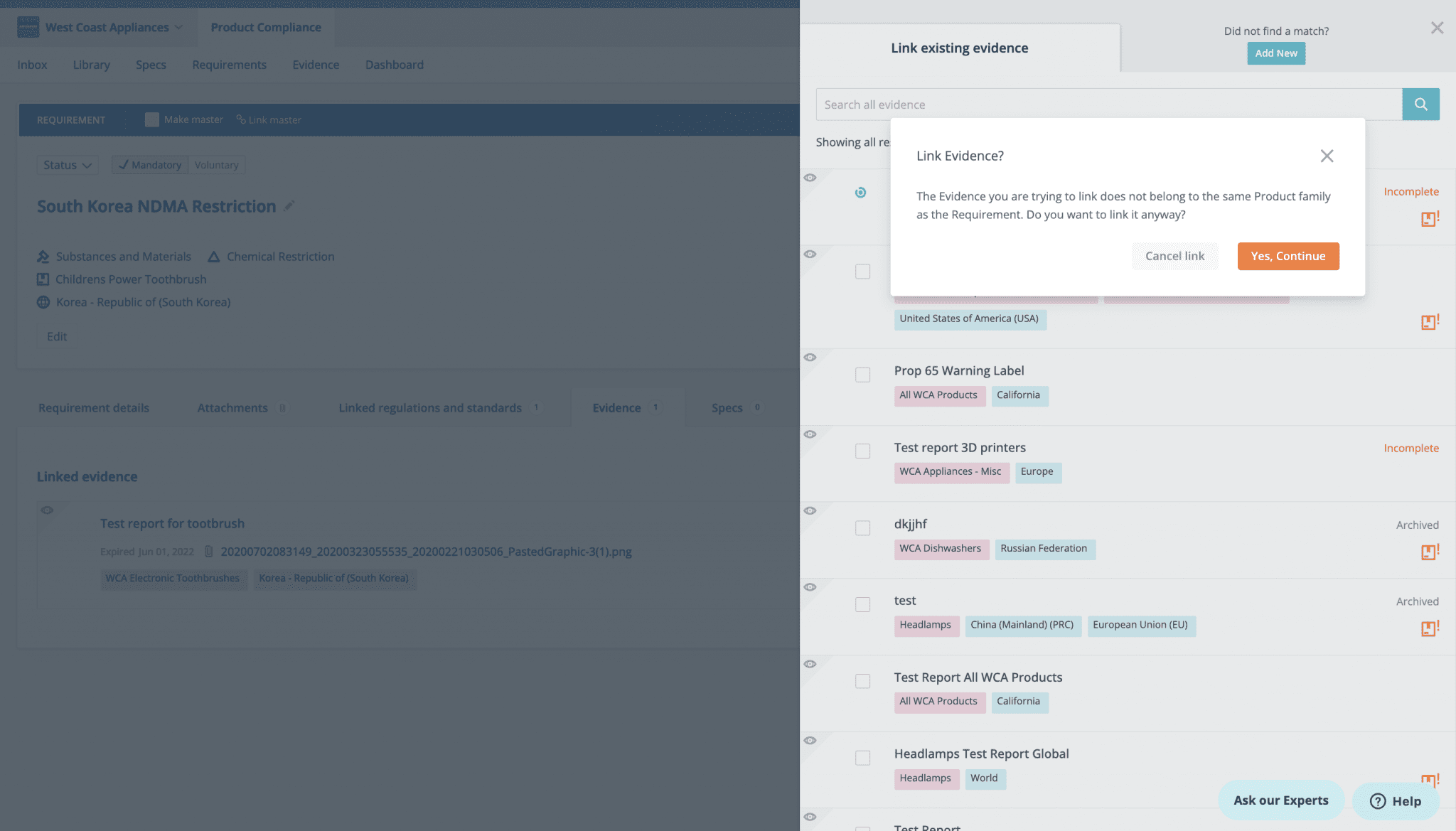Close the Link Evidence dialog

[x=1327, y=156]
